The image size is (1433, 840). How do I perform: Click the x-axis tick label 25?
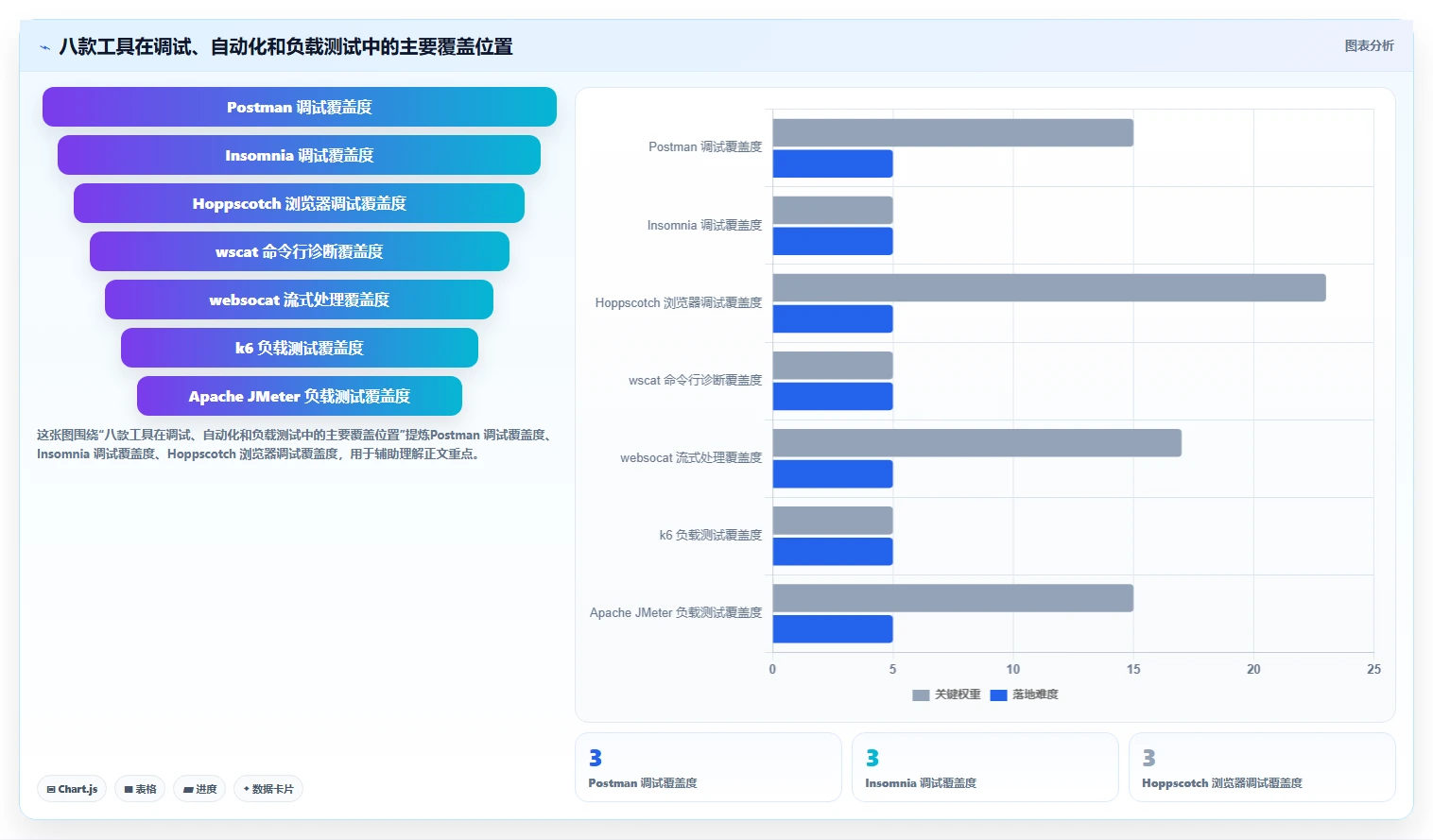1373,669
